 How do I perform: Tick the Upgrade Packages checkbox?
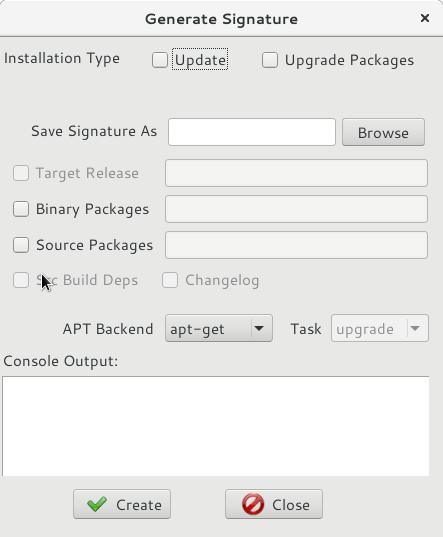tap(270, 60)
